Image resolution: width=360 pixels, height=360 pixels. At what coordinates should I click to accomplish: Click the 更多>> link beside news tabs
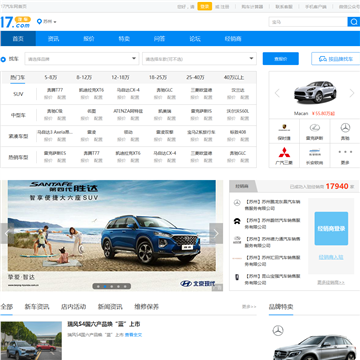point(249,307)
